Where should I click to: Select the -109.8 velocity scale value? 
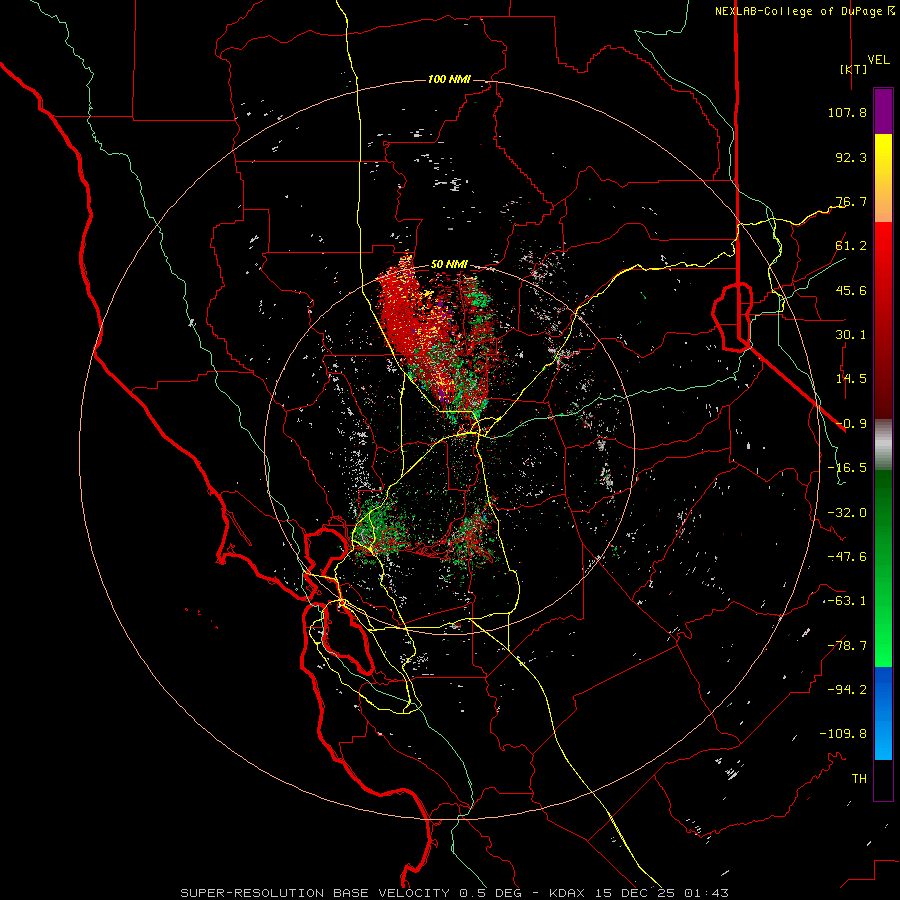(x=843, y=734)
